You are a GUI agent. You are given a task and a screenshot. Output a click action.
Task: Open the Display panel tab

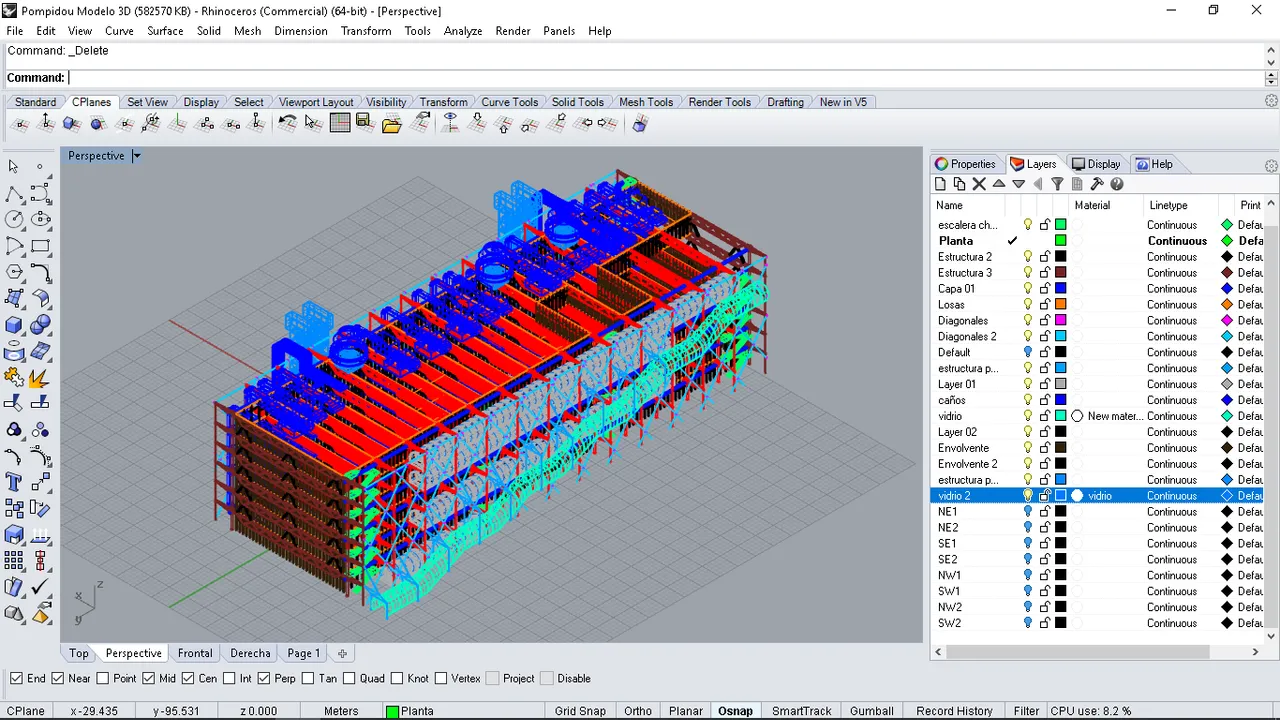click(x=1096, y=164)
